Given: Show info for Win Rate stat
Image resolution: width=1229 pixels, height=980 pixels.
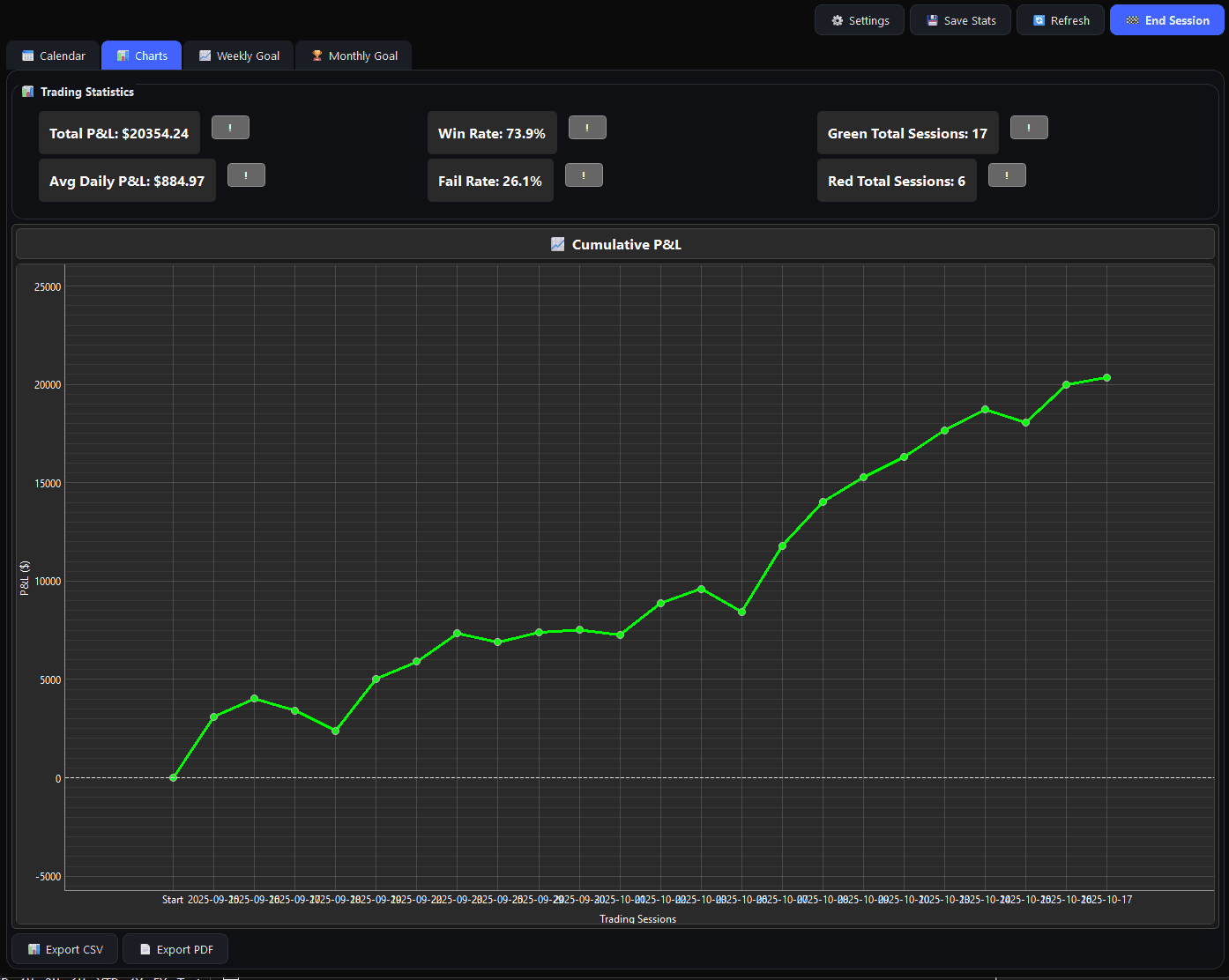Looking at the screenshot, I should [587, 128].
